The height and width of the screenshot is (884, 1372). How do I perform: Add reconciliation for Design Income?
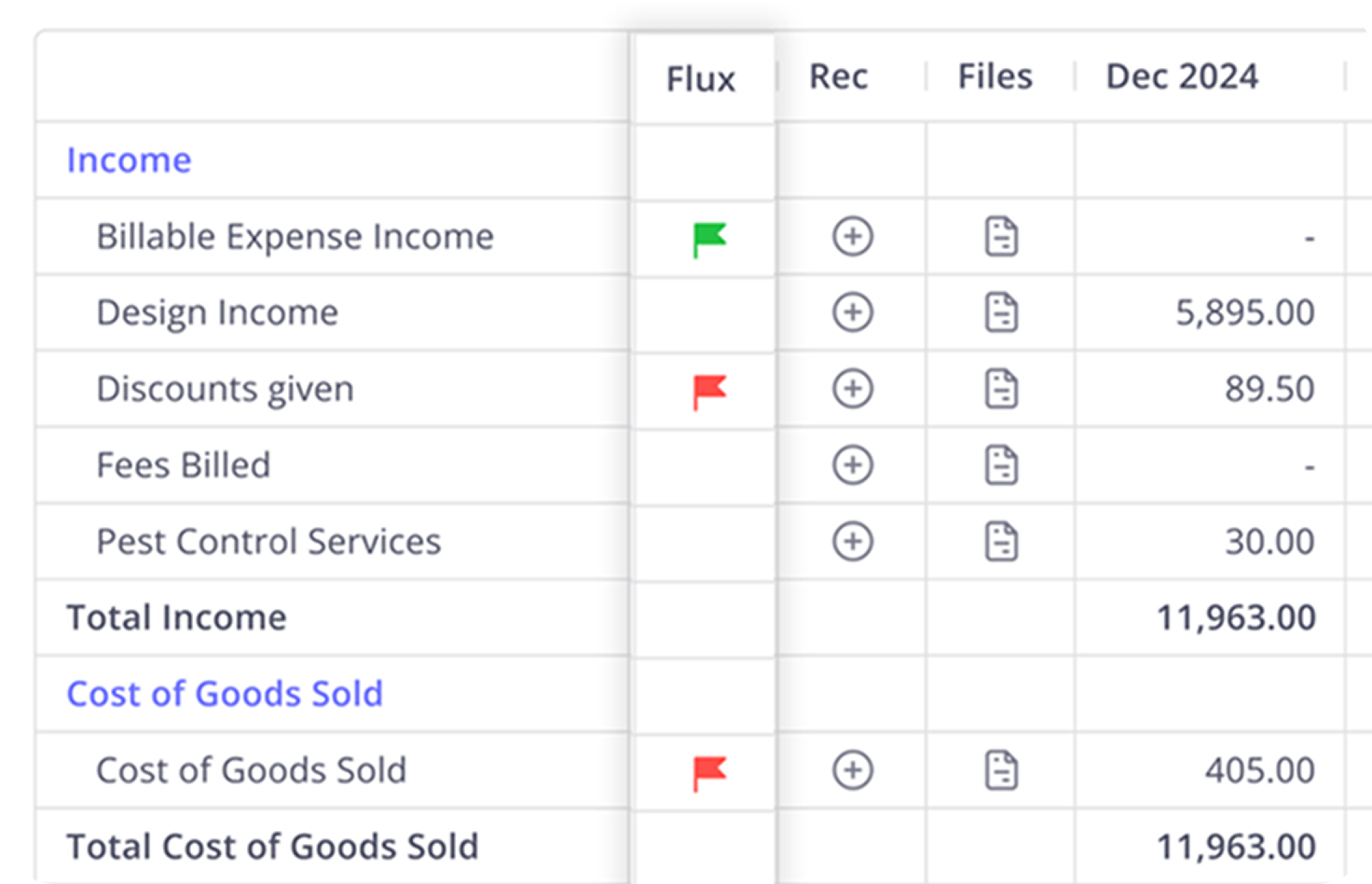[x=853, y=312]
